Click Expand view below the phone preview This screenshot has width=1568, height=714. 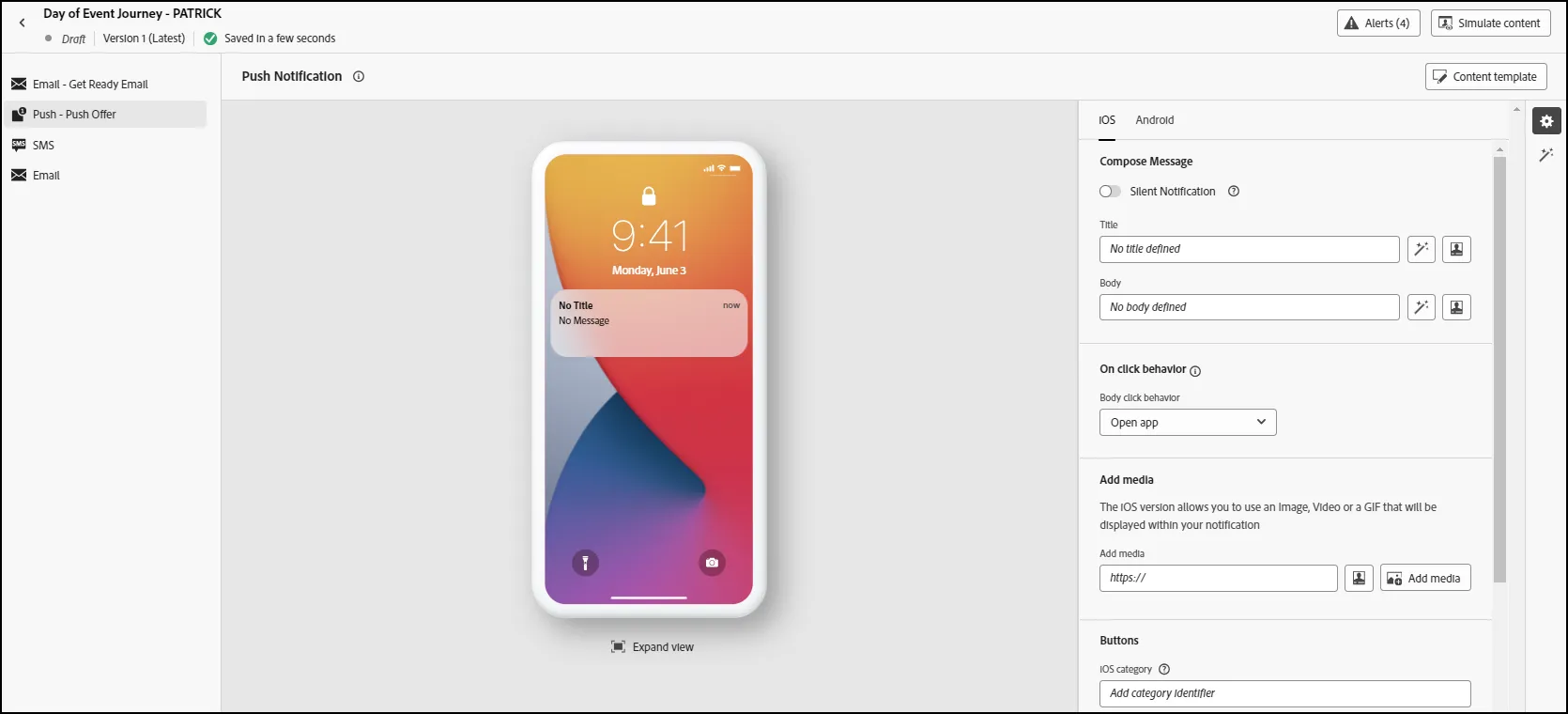pyautogui.click(x=653, y=647)
